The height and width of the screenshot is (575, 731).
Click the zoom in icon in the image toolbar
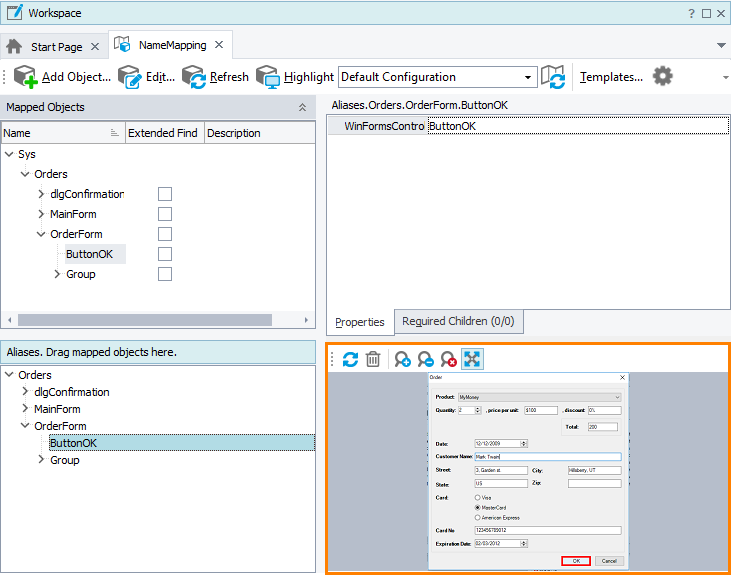(x=402, y=359)
